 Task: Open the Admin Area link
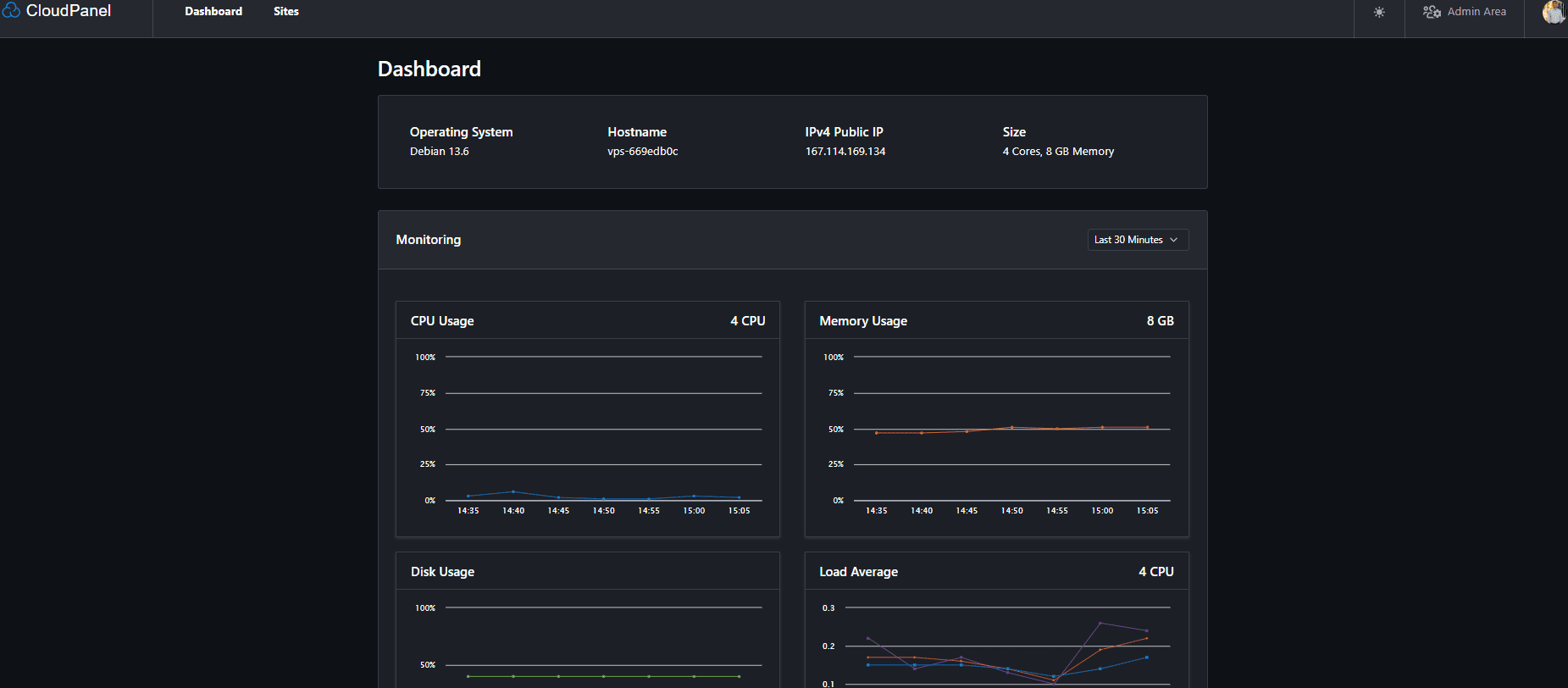1465,12
